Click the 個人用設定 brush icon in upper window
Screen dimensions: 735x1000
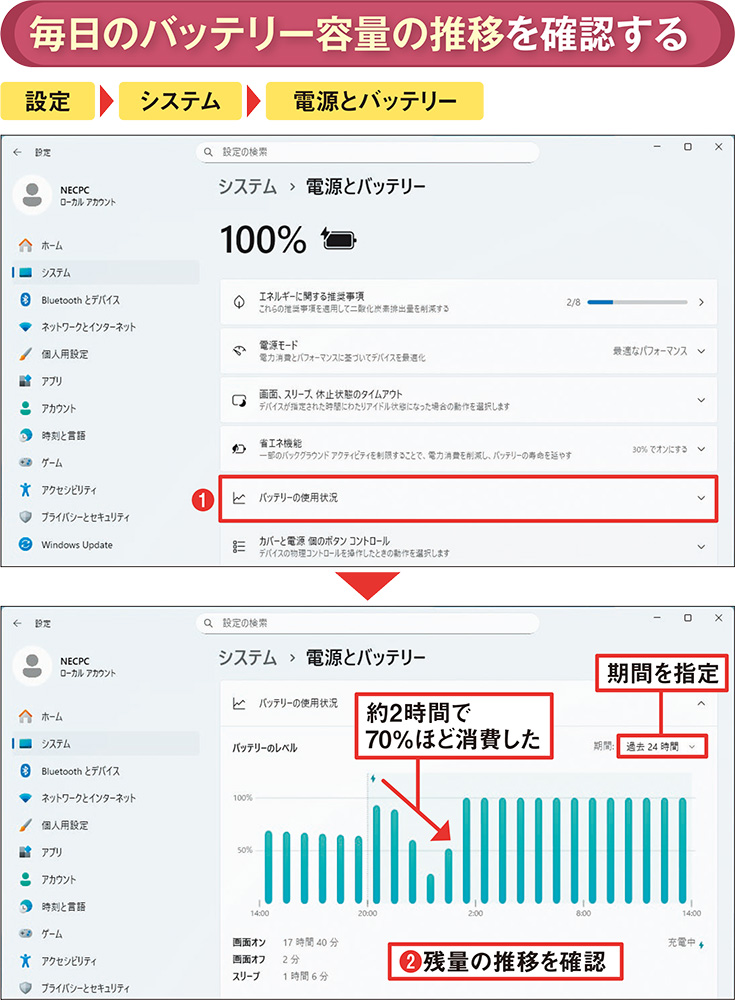click(26, 354)
